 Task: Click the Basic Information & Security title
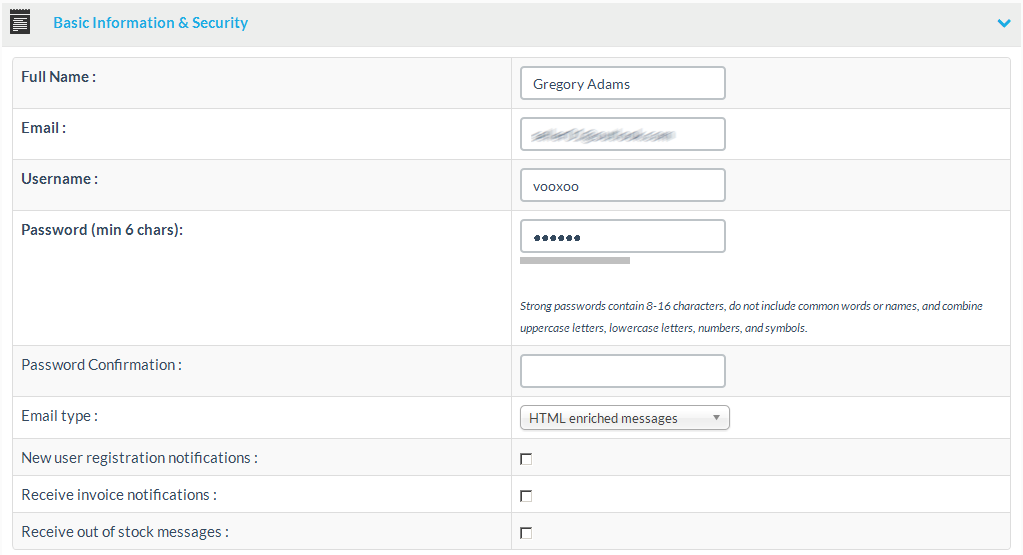(x=150, y=23)
